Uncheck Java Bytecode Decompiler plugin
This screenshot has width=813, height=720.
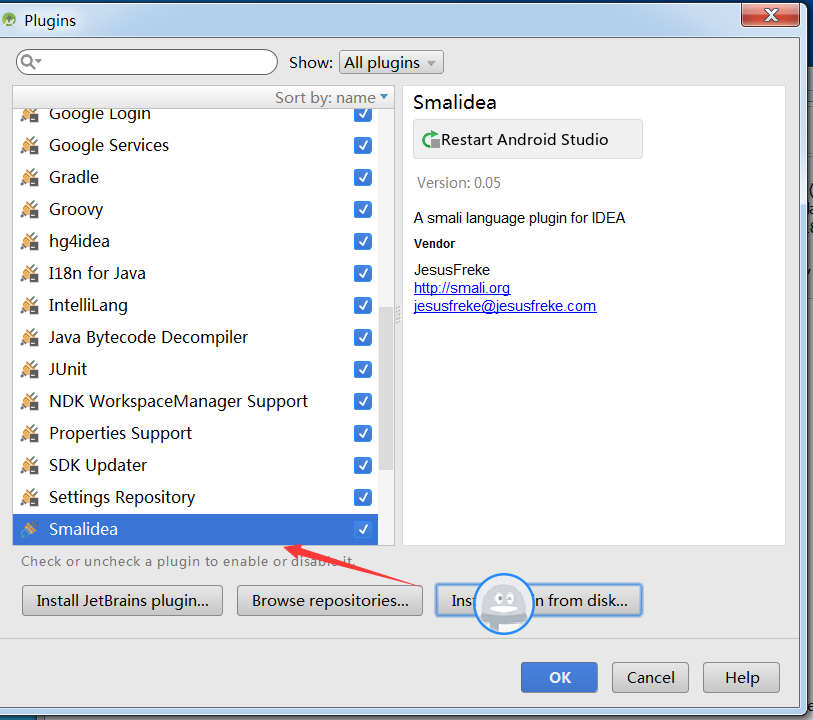tap(363, 338)
